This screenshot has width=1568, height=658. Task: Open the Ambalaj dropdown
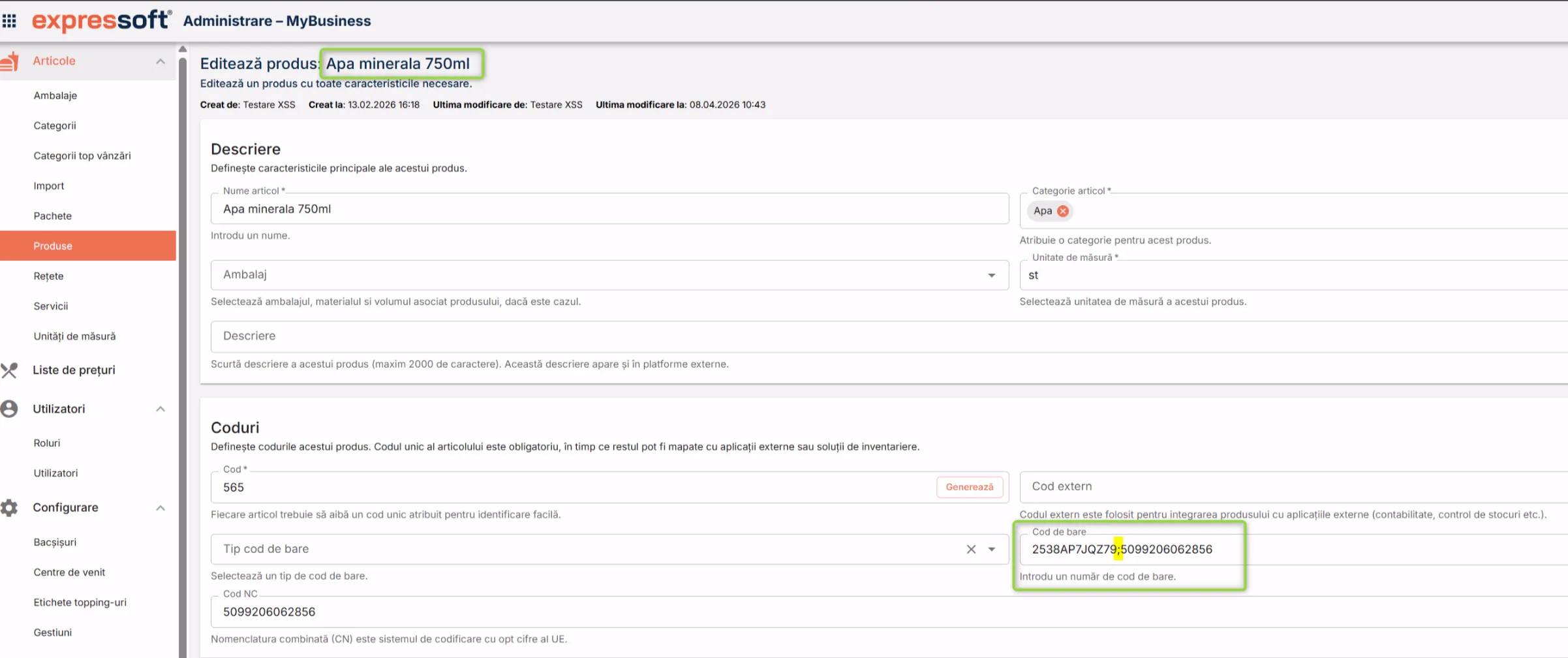[609, 275]
